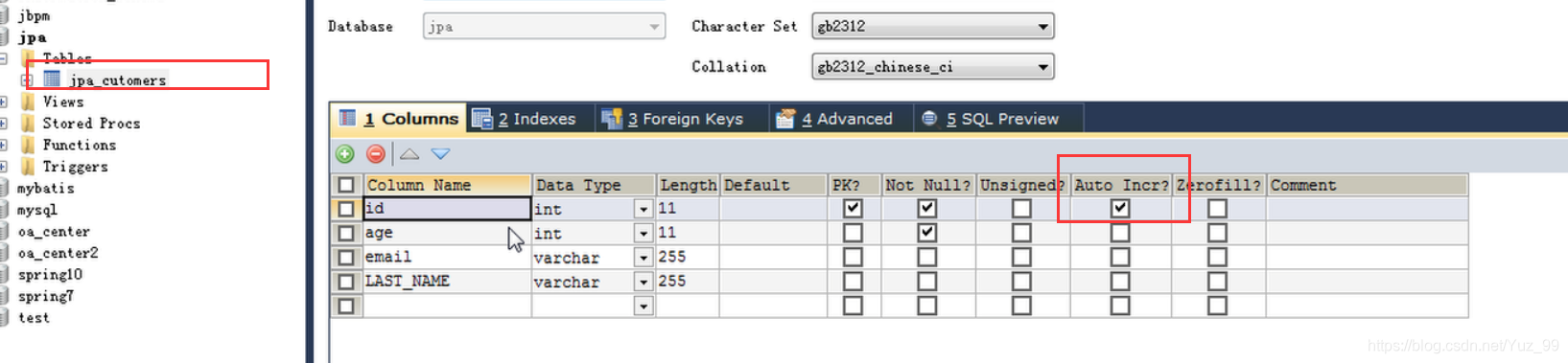
Task: Select the spring10 database
Action: [x=50, y=275]
